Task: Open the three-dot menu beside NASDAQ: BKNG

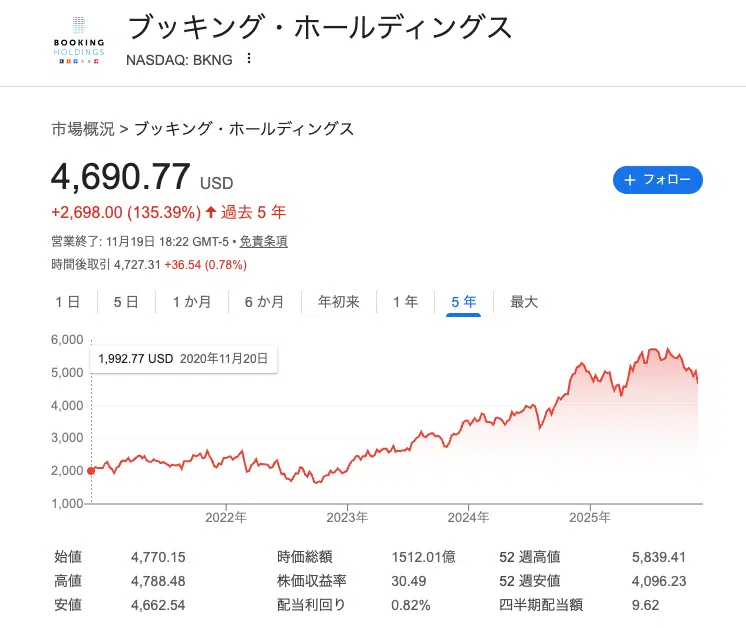Action: [x=249, y=59]
